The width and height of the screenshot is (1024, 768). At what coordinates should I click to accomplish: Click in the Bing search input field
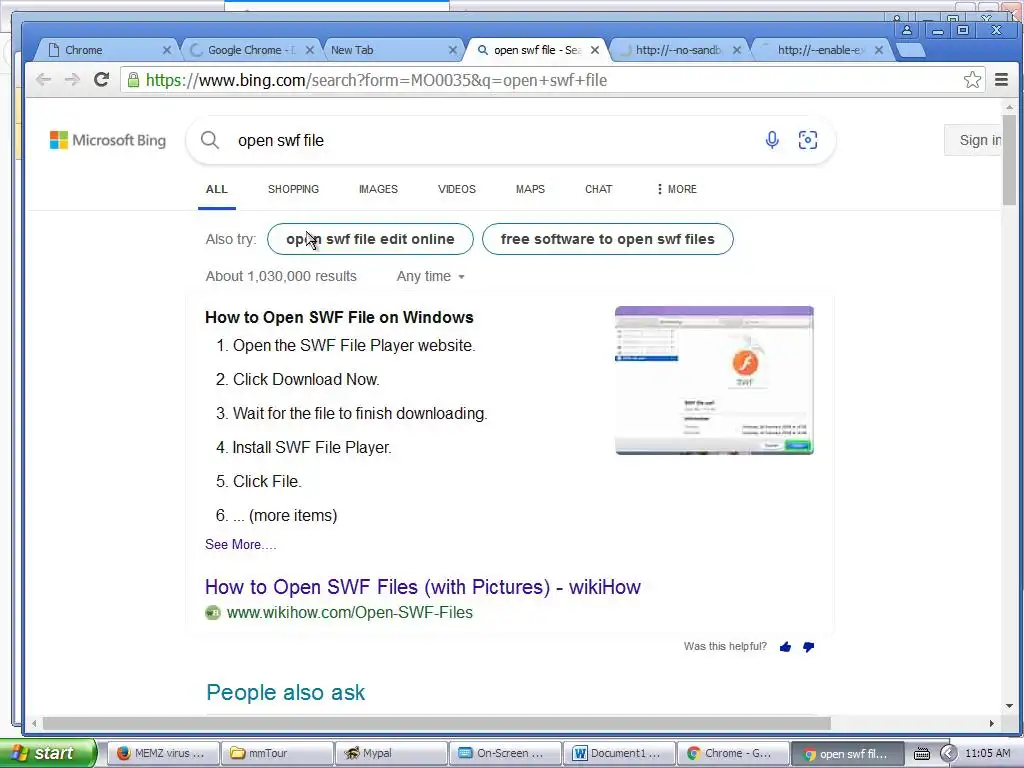496,140
